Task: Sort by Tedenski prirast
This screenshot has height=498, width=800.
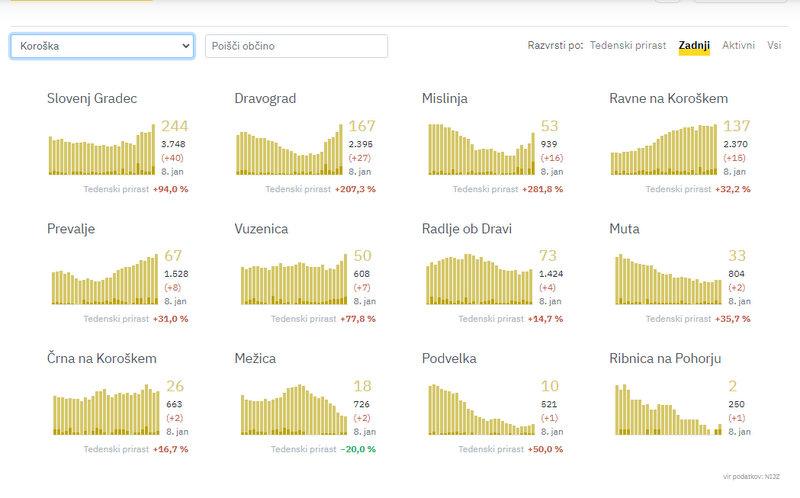Action: tap(628, 46)
